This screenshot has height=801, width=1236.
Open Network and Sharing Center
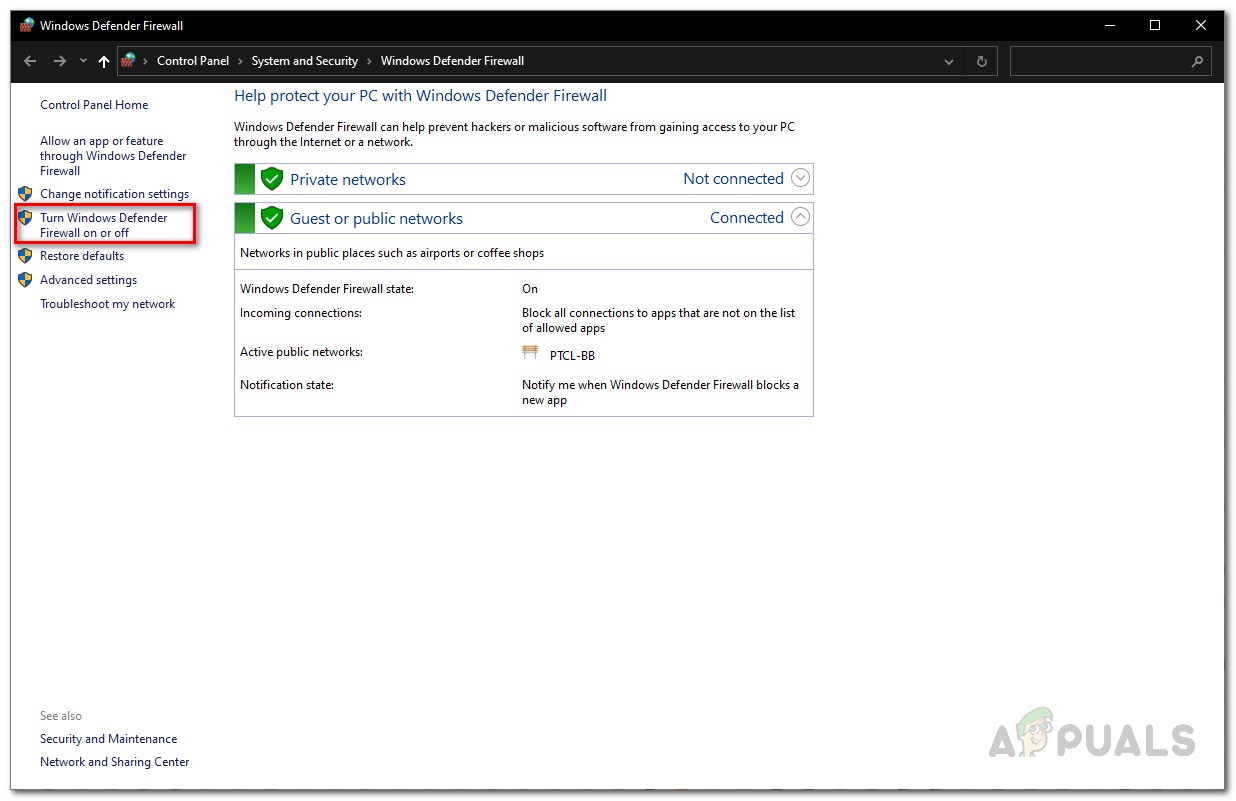114,761
